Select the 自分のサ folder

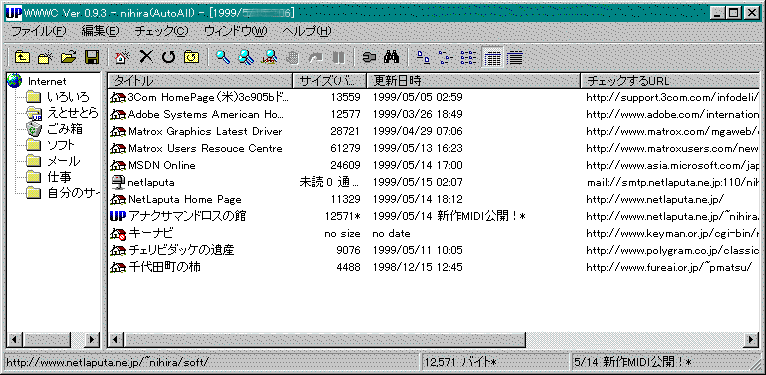click(73, 193)
